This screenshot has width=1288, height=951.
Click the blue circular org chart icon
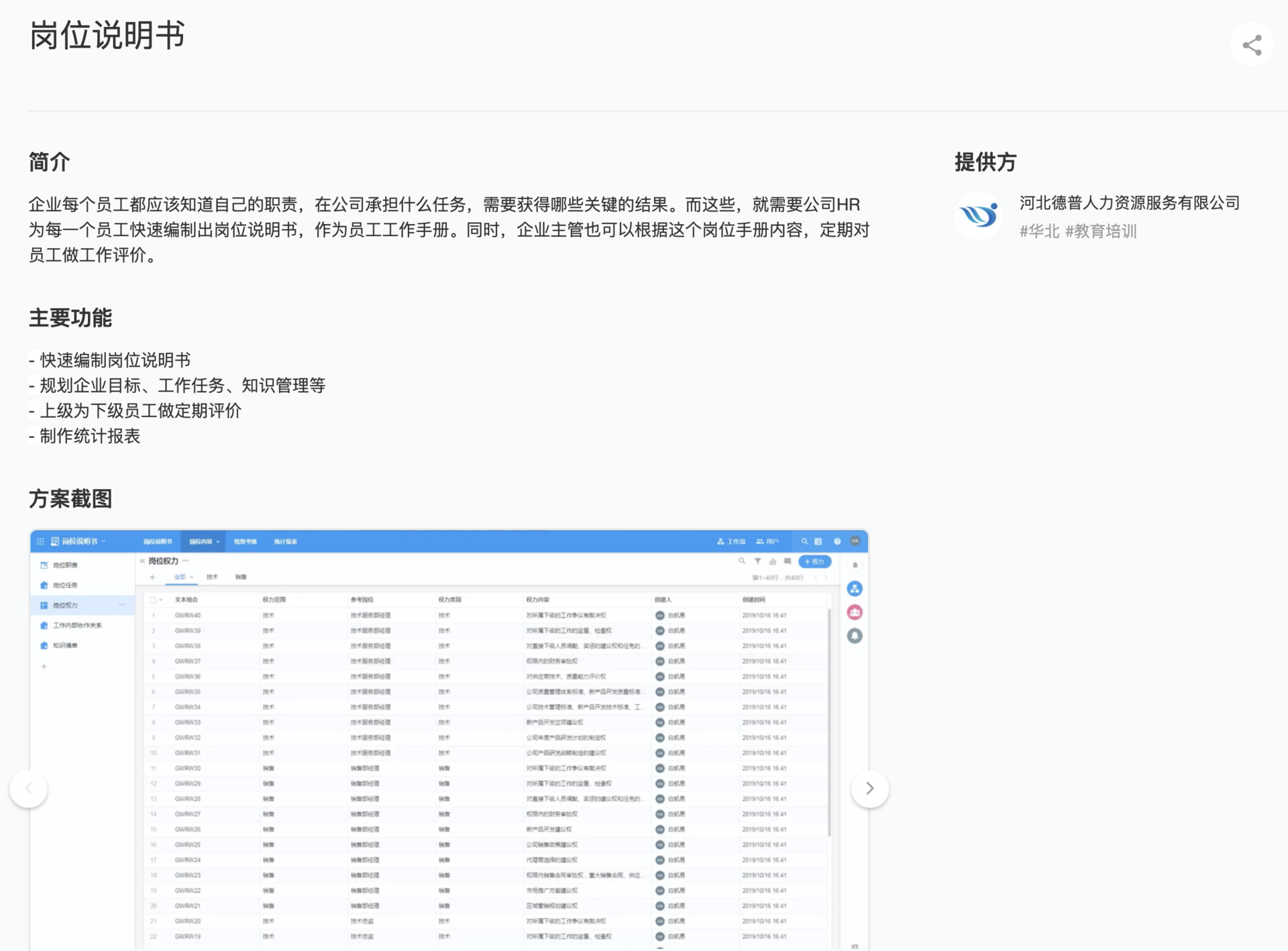(x=854, y=589)
